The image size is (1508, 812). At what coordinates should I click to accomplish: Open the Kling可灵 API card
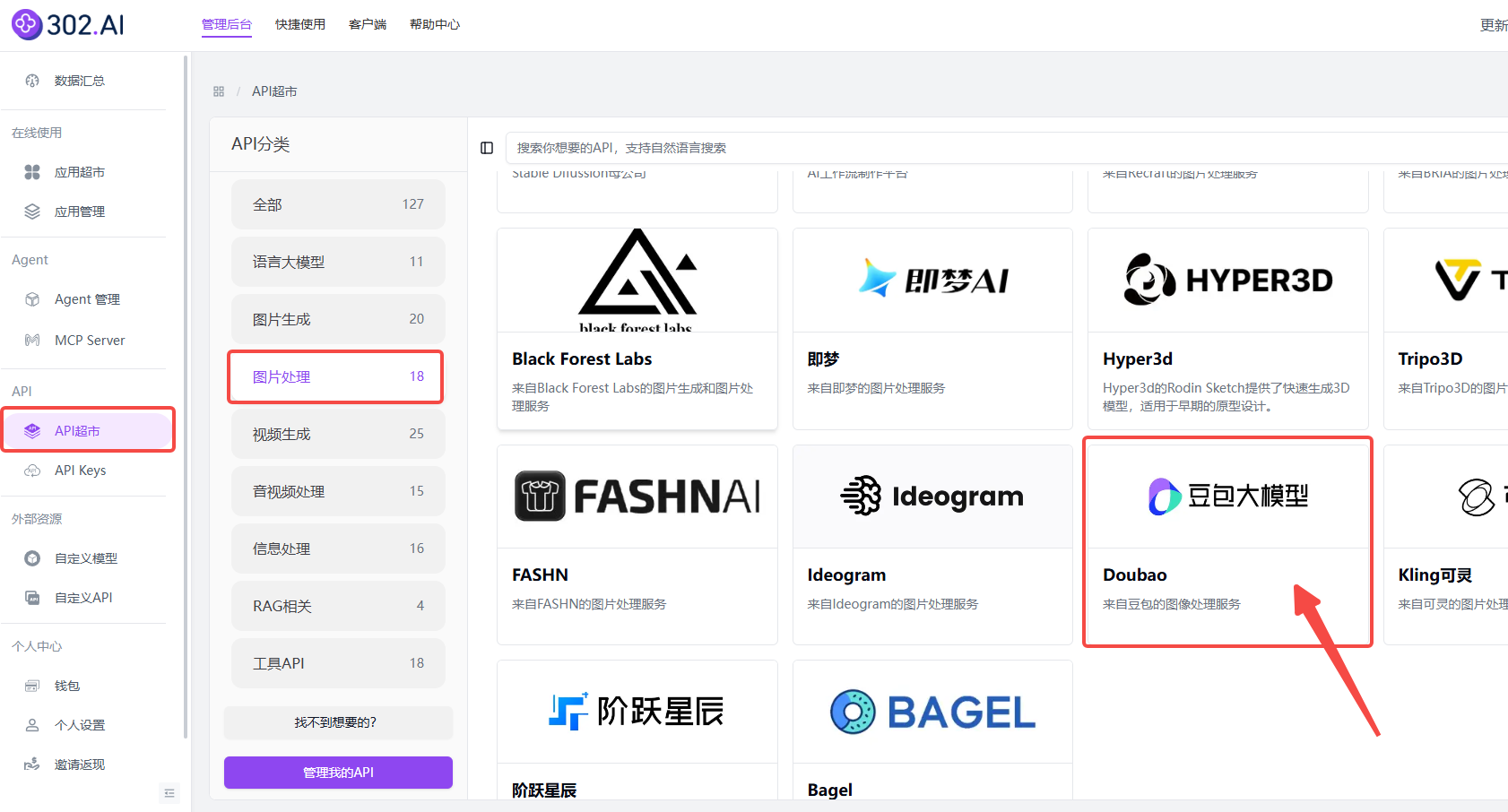1446,545
